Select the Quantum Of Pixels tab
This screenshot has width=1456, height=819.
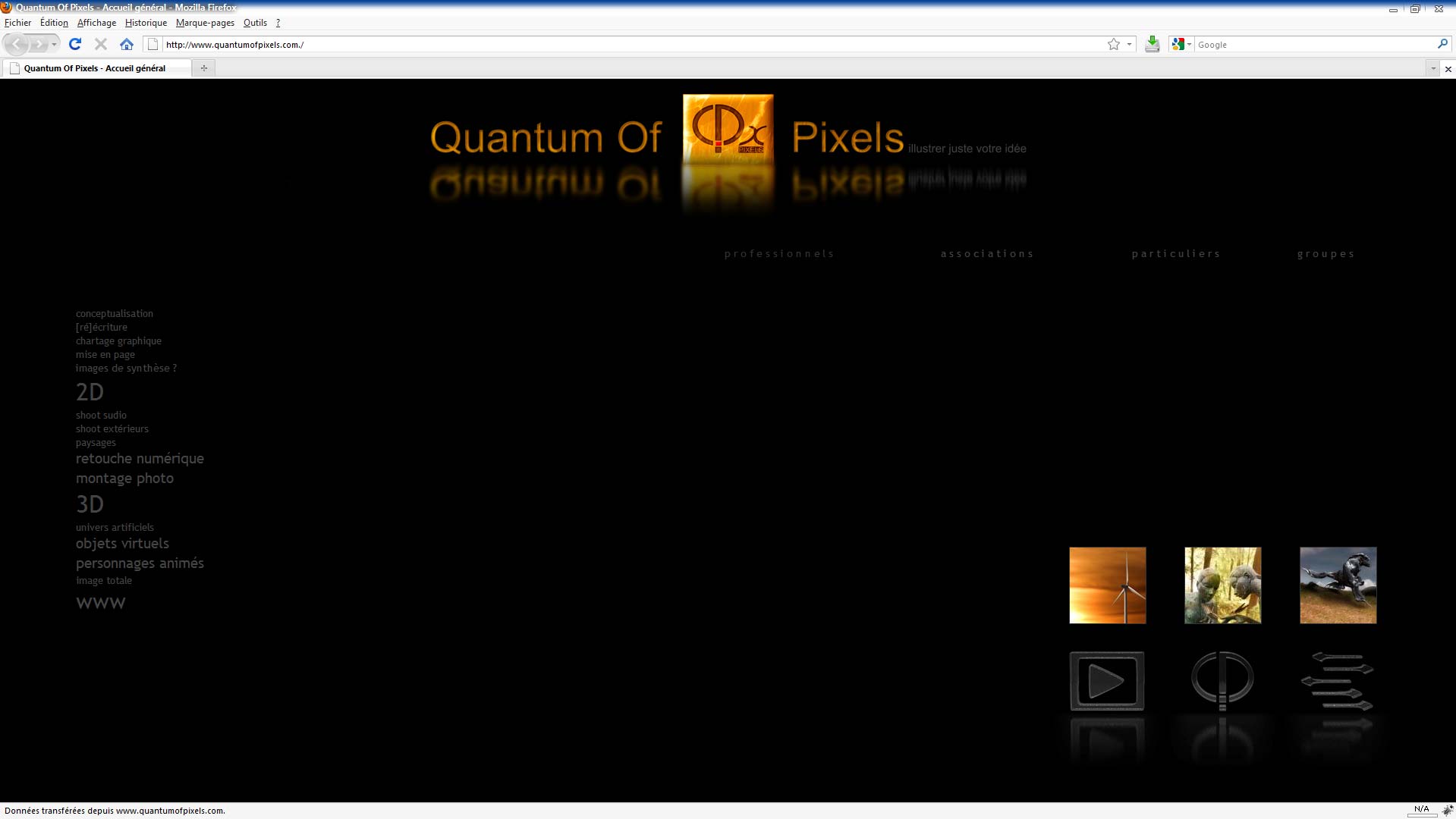[96, 68]
